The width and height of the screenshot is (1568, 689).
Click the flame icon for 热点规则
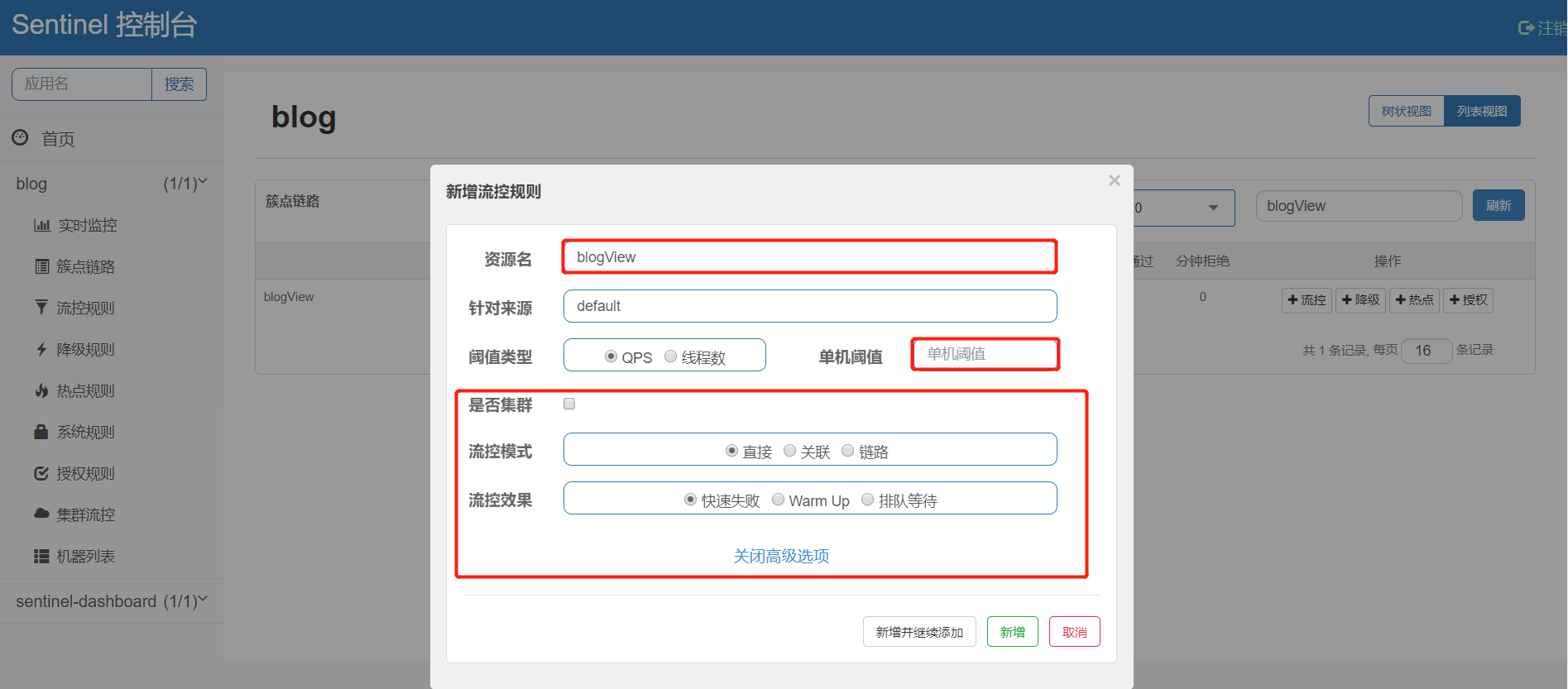click(x=41, y=390)
